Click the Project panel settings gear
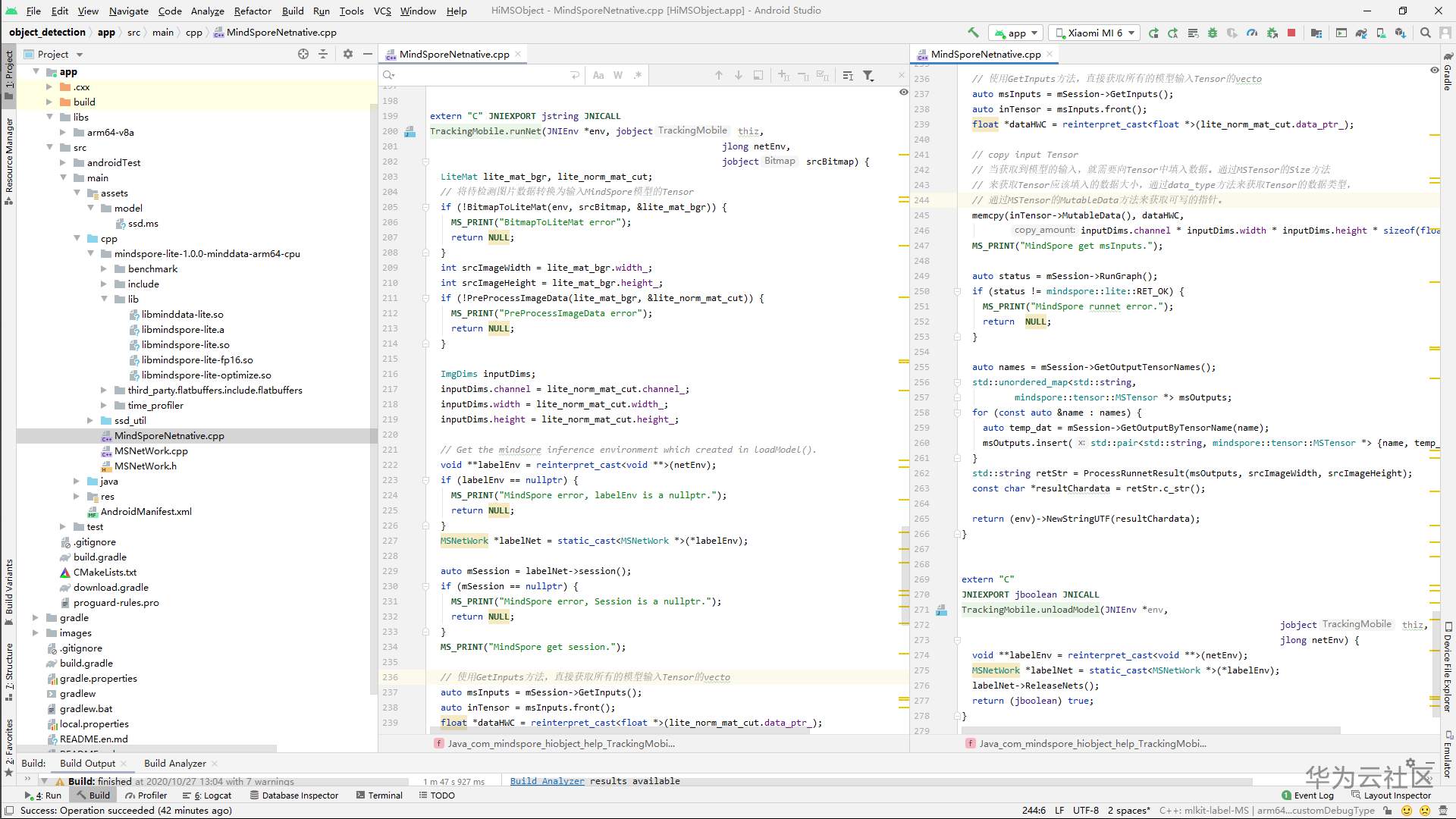The height and width of the screenshot is (819, 1456). click(x=348, y=54)
